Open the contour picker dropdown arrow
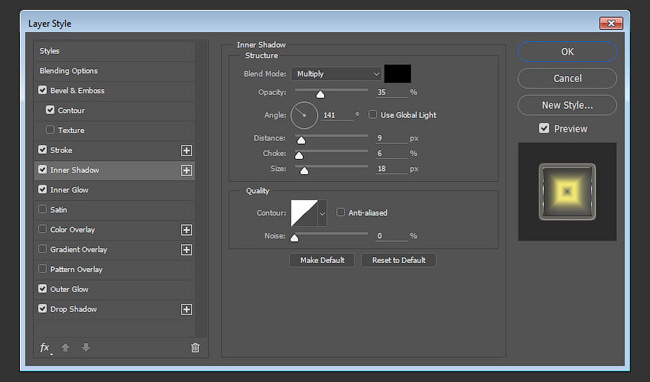650x382 pixels. (322, 213)
